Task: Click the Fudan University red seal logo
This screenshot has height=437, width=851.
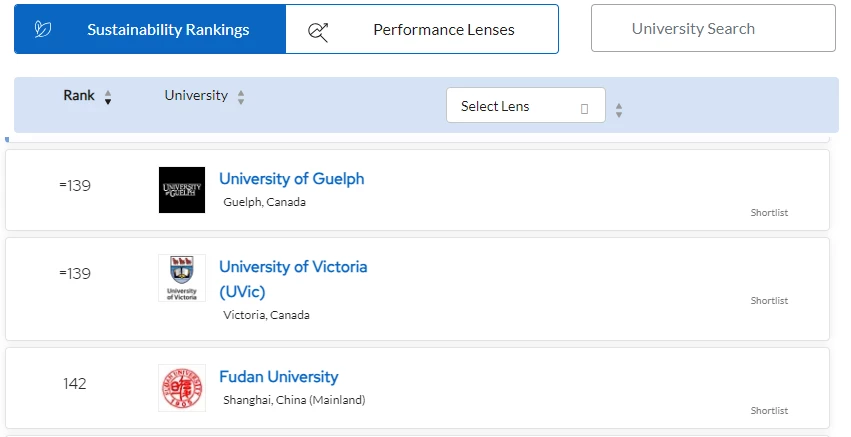Action: (182, 388)
